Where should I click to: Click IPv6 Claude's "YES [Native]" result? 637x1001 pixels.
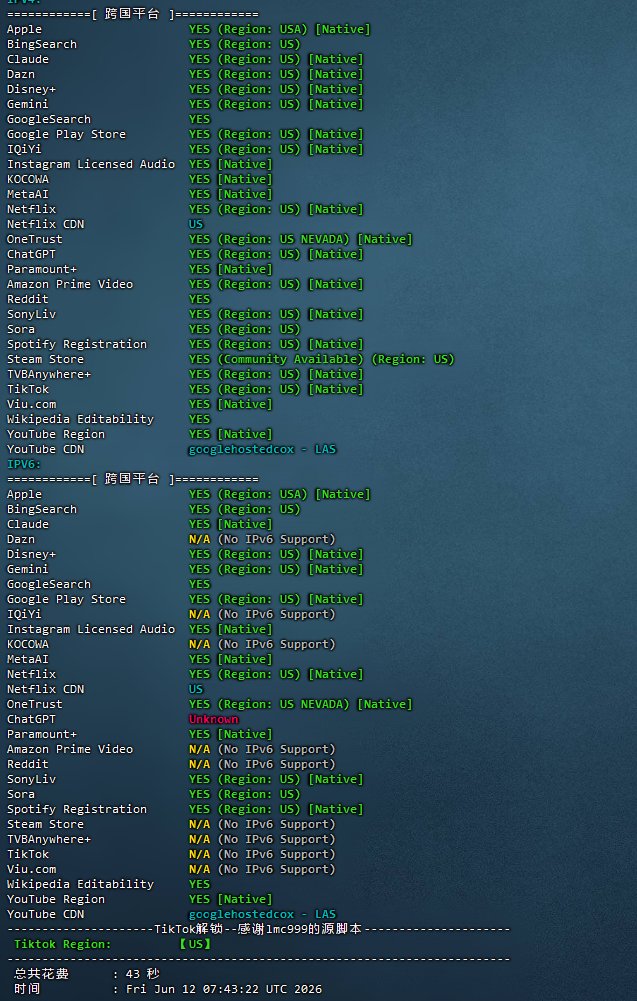(230, 524)
